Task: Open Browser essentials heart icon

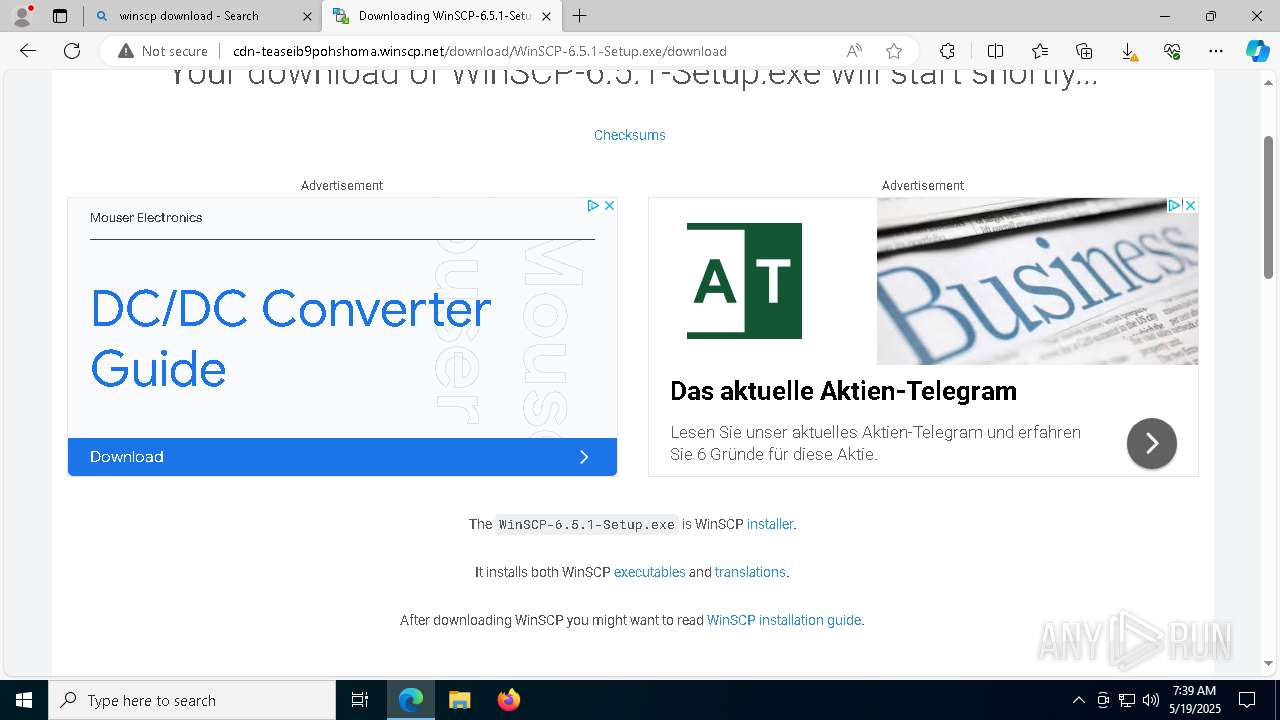Action: [x=1172, y=51]
